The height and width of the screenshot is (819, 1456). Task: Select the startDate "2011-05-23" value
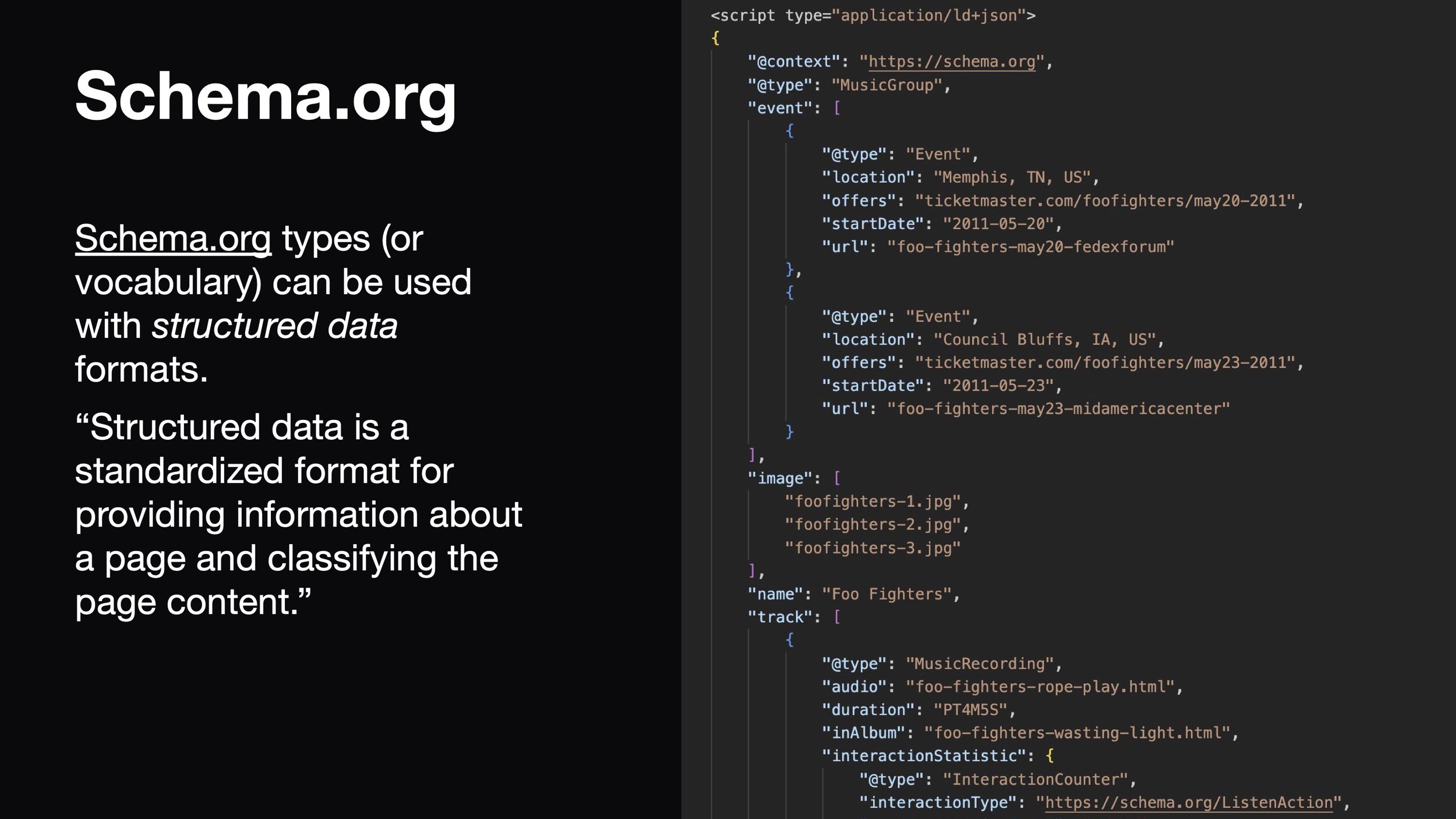click(998, 386)
